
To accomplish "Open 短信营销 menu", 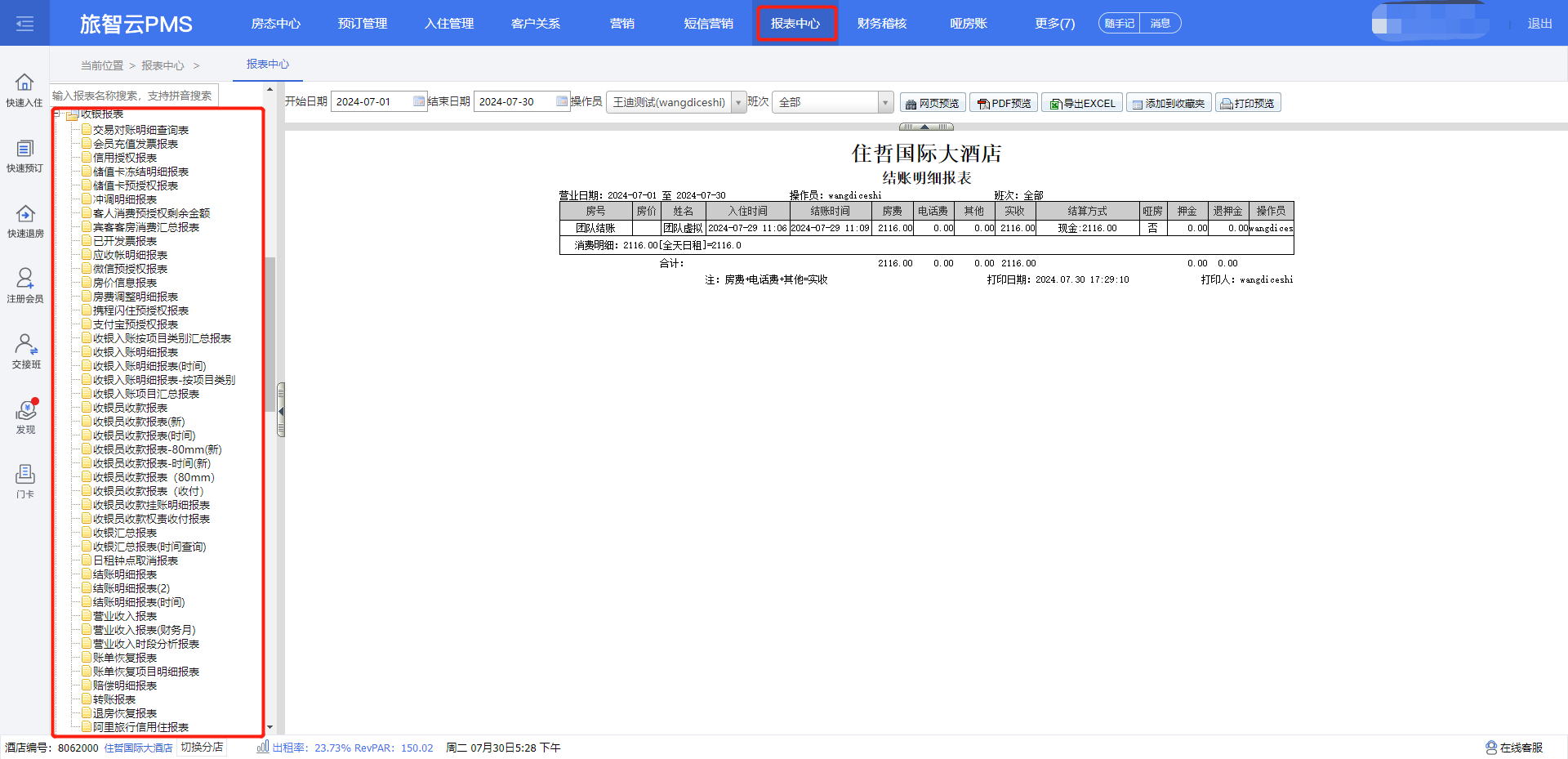I will click(x=709, y=23).
